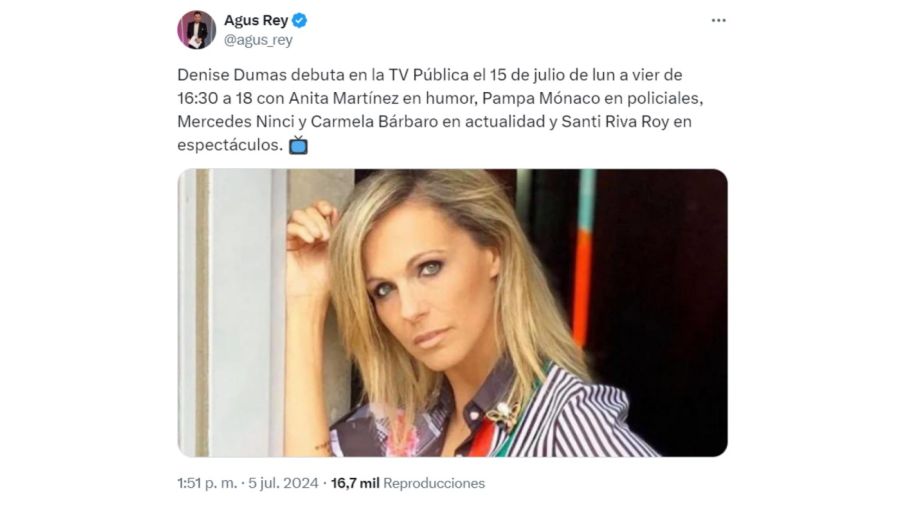
Task: Click the television emoji ending the tweet
Action: pos(298,145)
